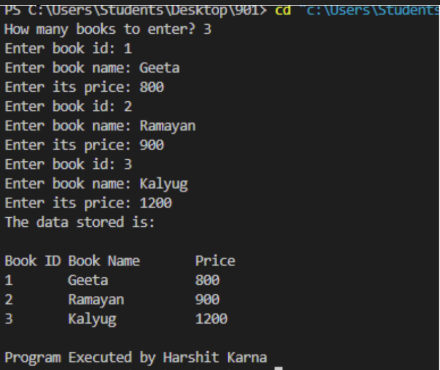The image size is (440, 370).
Task: Click the 900 value on the price prompt line
Action: [x=152, y=145]
